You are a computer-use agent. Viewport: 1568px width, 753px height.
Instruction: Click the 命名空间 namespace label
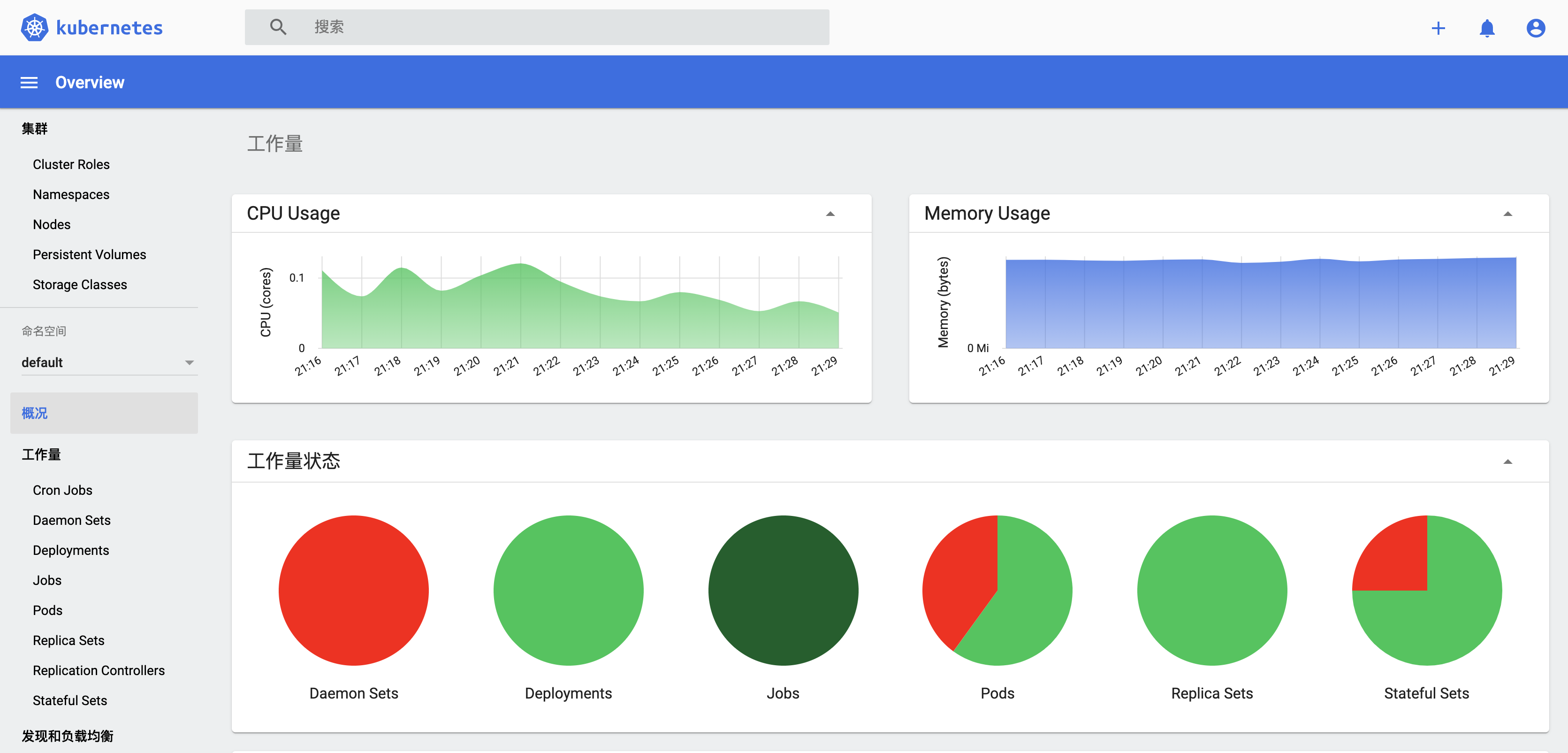44,331
